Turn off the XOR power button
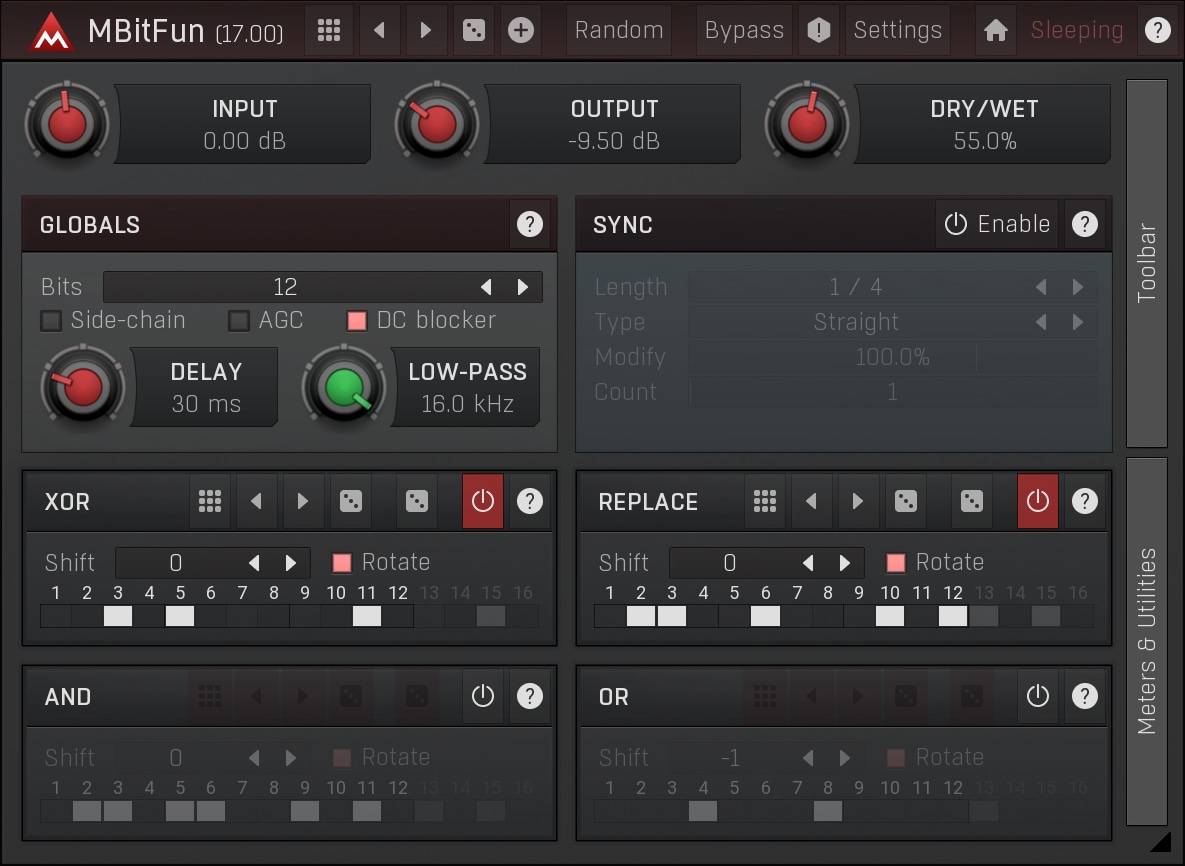The height and width of the screenshot is (866, 1185). click(483, 501)
